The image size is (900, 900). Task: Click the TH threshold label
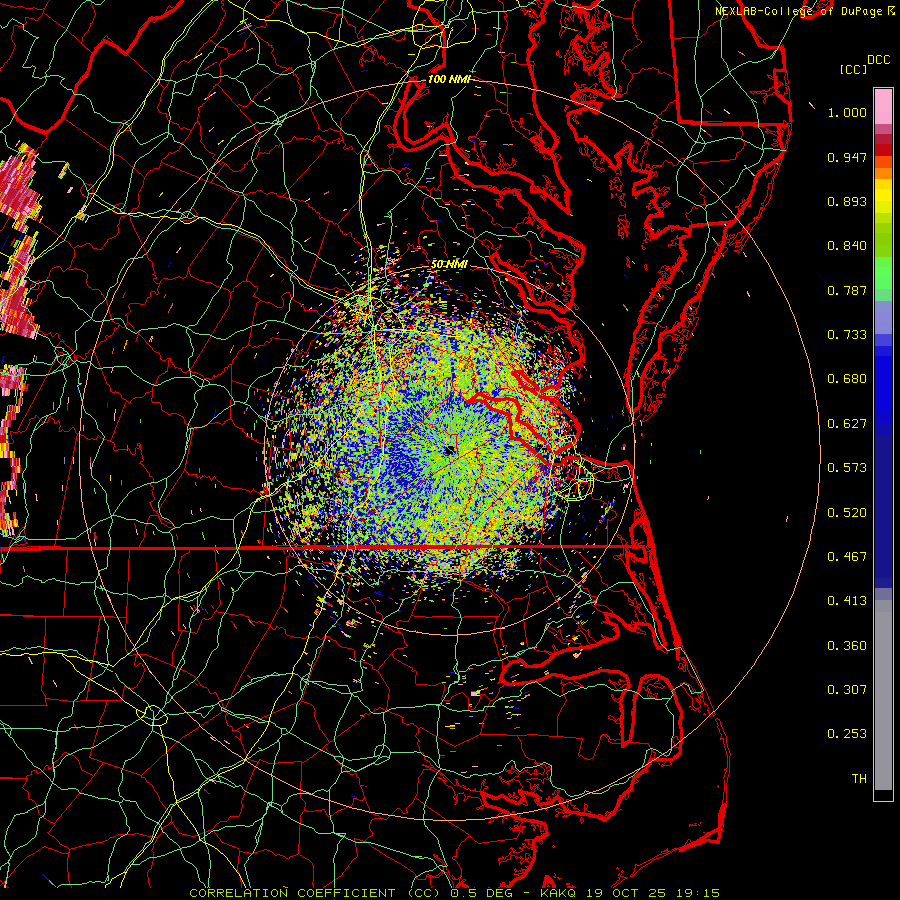coord(859,779)
